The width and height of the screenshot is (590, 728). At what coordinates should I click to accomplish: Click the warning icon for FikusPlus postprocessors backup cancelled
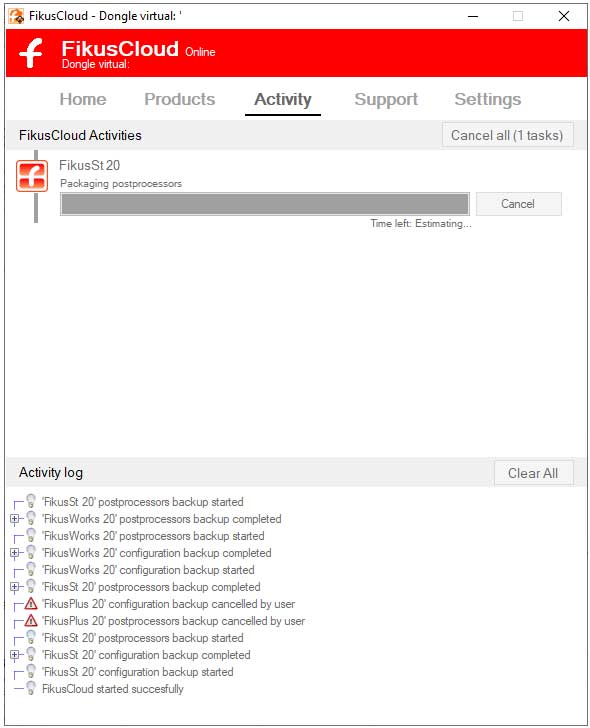pos(31,620)
